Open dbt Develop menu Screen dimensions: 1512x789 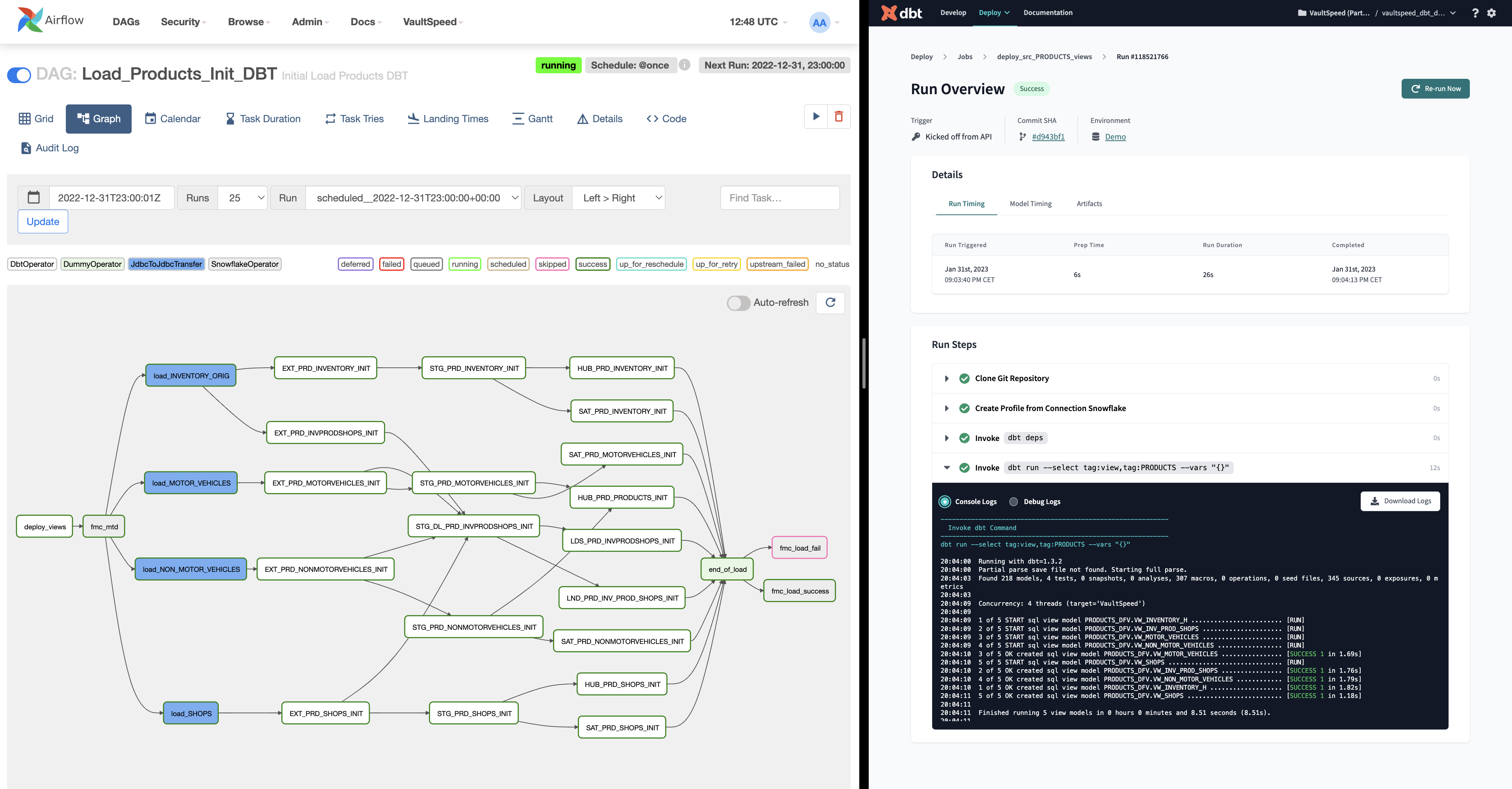[x=953, y=12]
